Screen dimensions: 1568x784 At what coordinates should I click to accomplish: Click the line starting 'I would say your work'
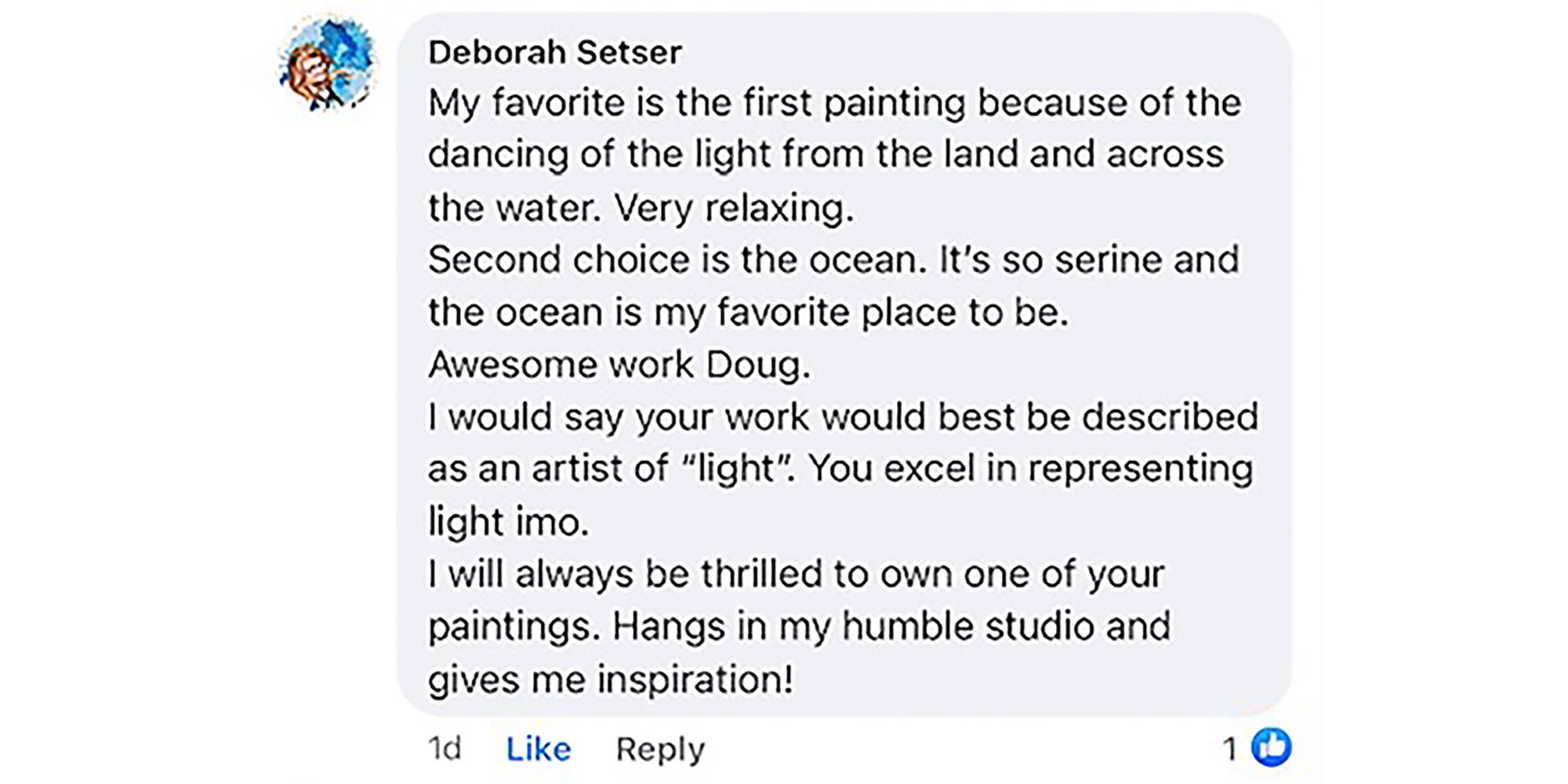842,417
